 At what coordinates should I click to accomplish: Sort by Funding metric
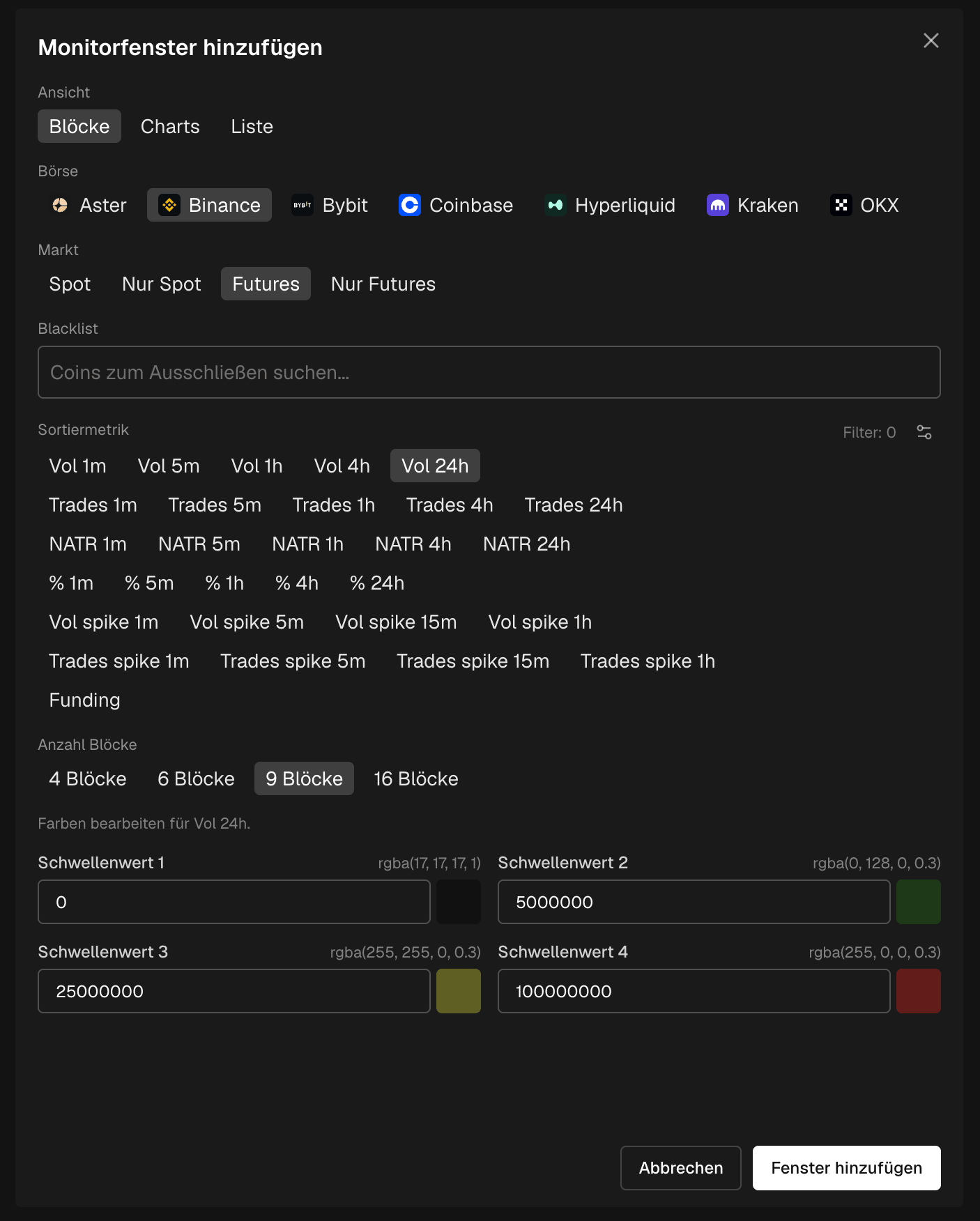(x=84, y=700)
